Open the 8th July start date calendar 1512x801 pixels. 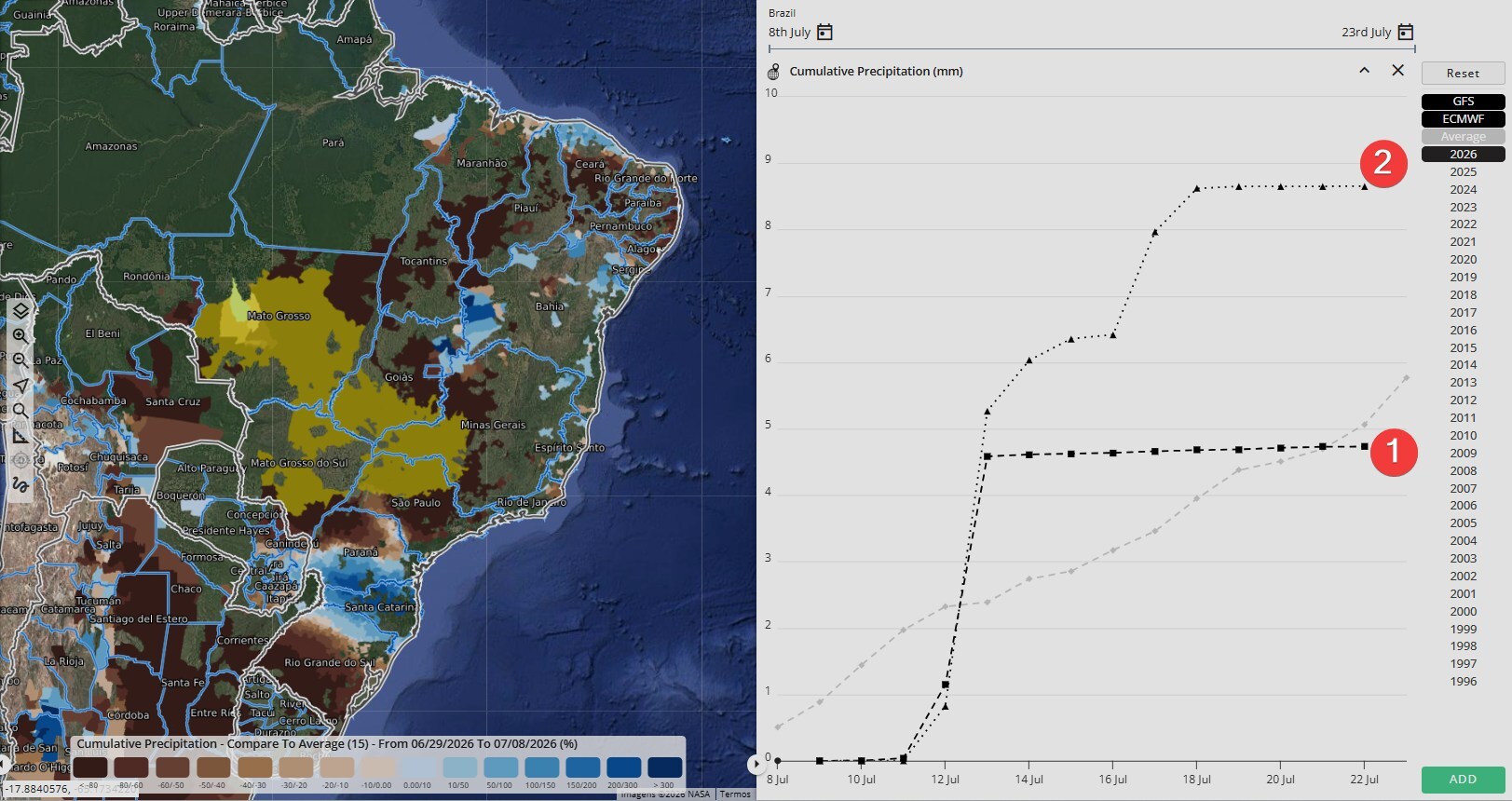(824, 33)
